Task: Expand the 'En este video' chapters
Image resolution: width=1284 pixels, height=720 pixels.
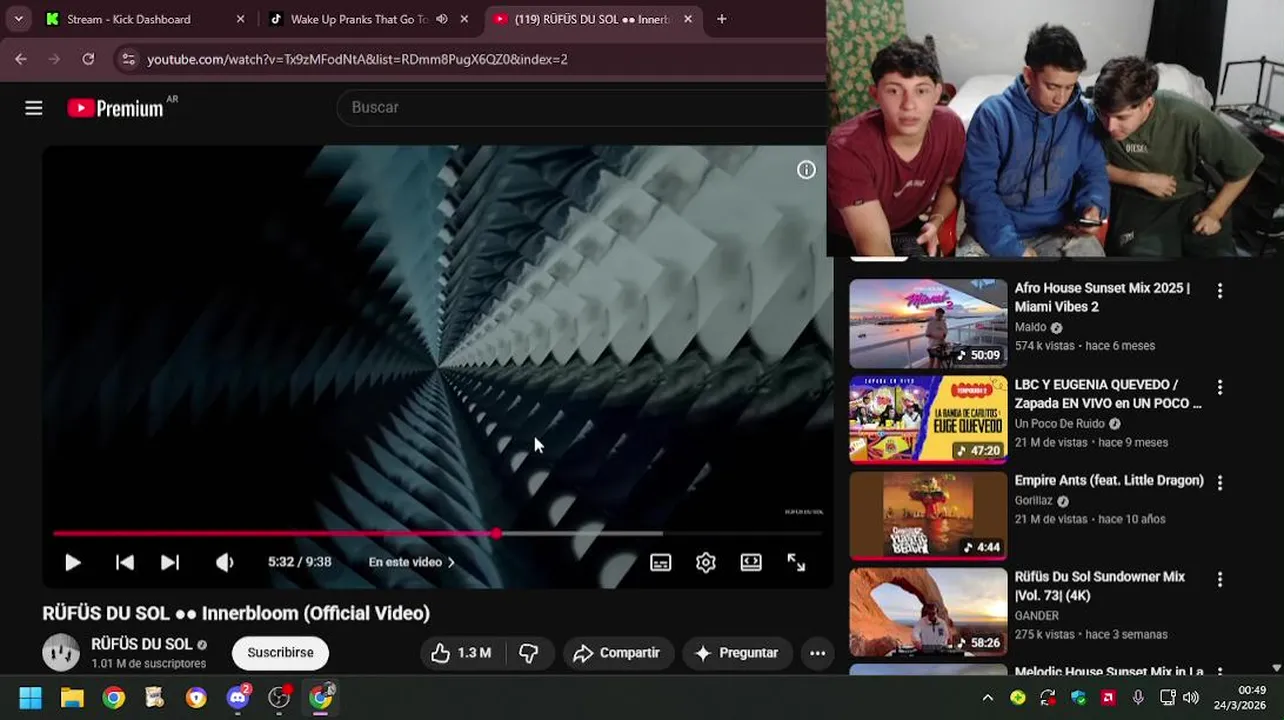Action: click(412, 562)
